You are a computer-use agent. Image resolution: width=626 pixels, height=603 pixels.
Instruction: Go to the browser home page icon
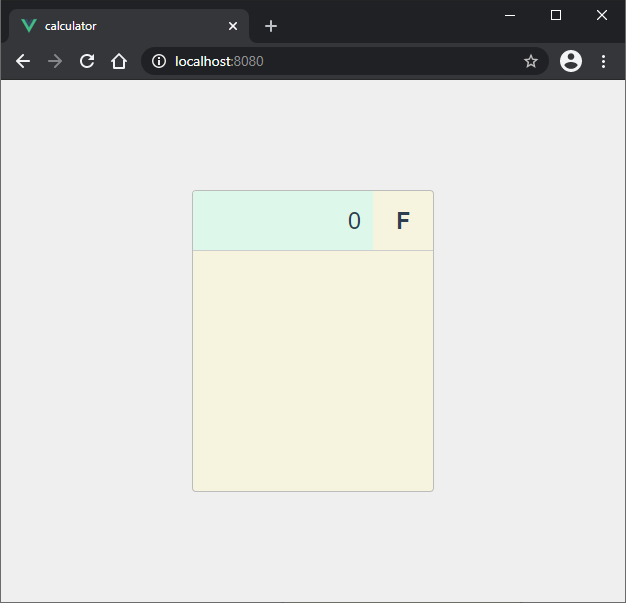click(x=119, y=61)
